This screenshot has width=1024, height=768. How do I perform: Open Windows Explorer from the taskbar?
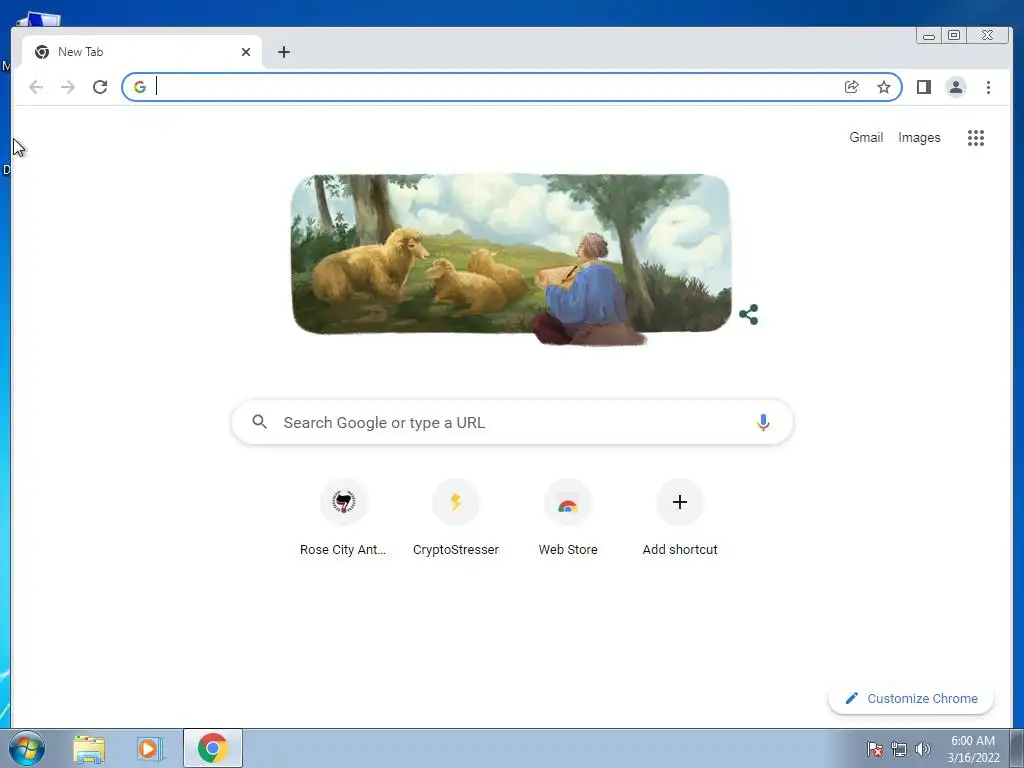point(89,748)
